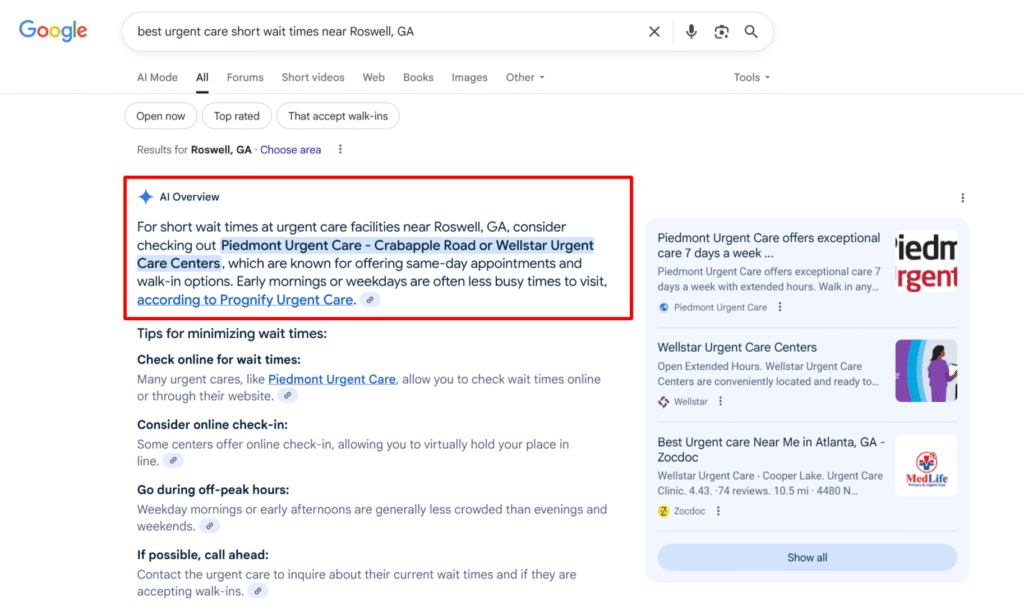Click 'If possible, call ahead:' heading
The width and height of the screenshot is (1024, 607).
[202, 555]
